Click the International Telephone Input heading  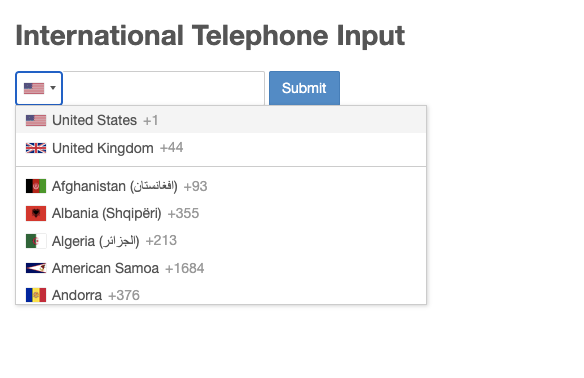(210, 36)
